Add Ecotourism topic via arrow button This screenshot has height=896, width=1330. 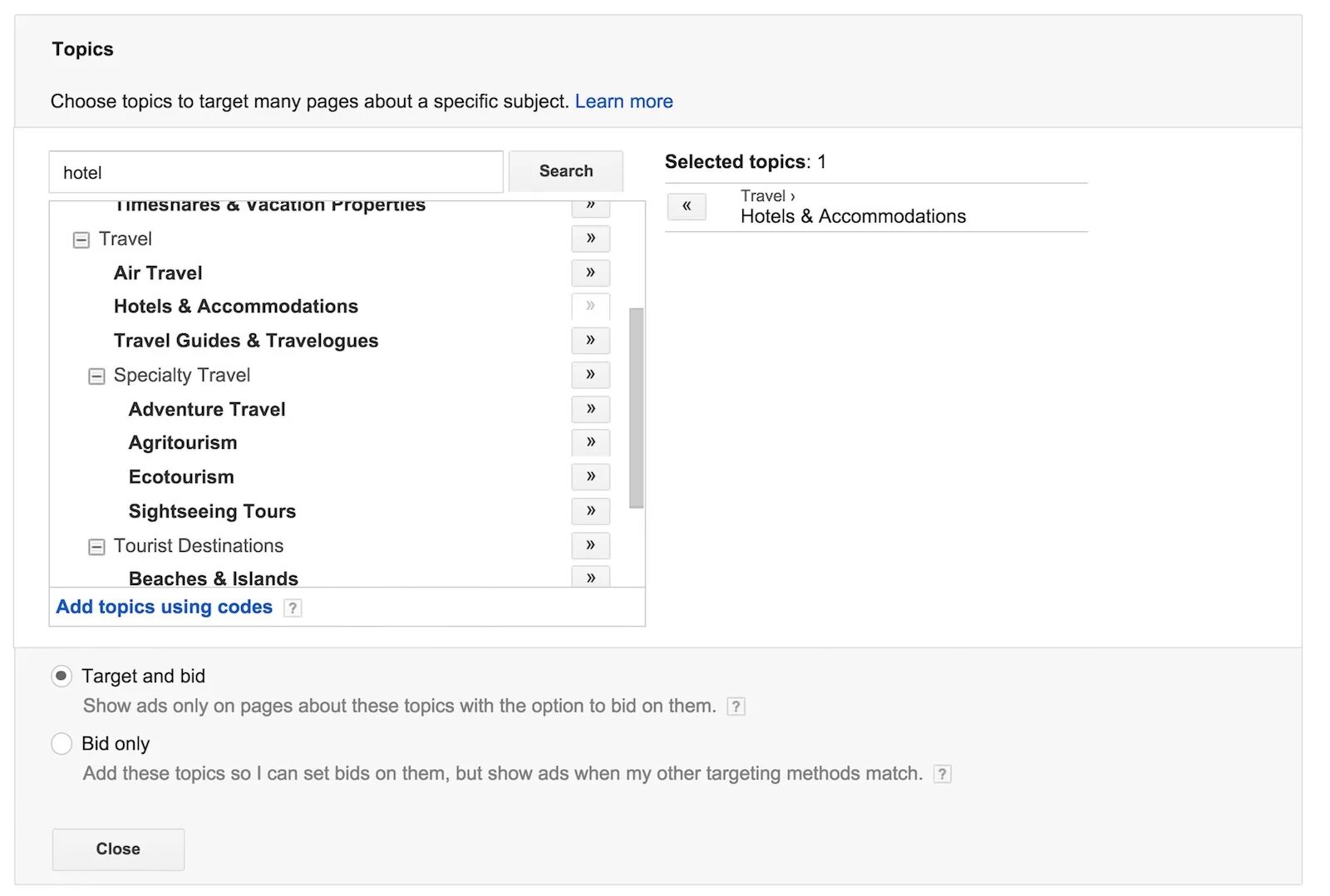tap(590, 476)
